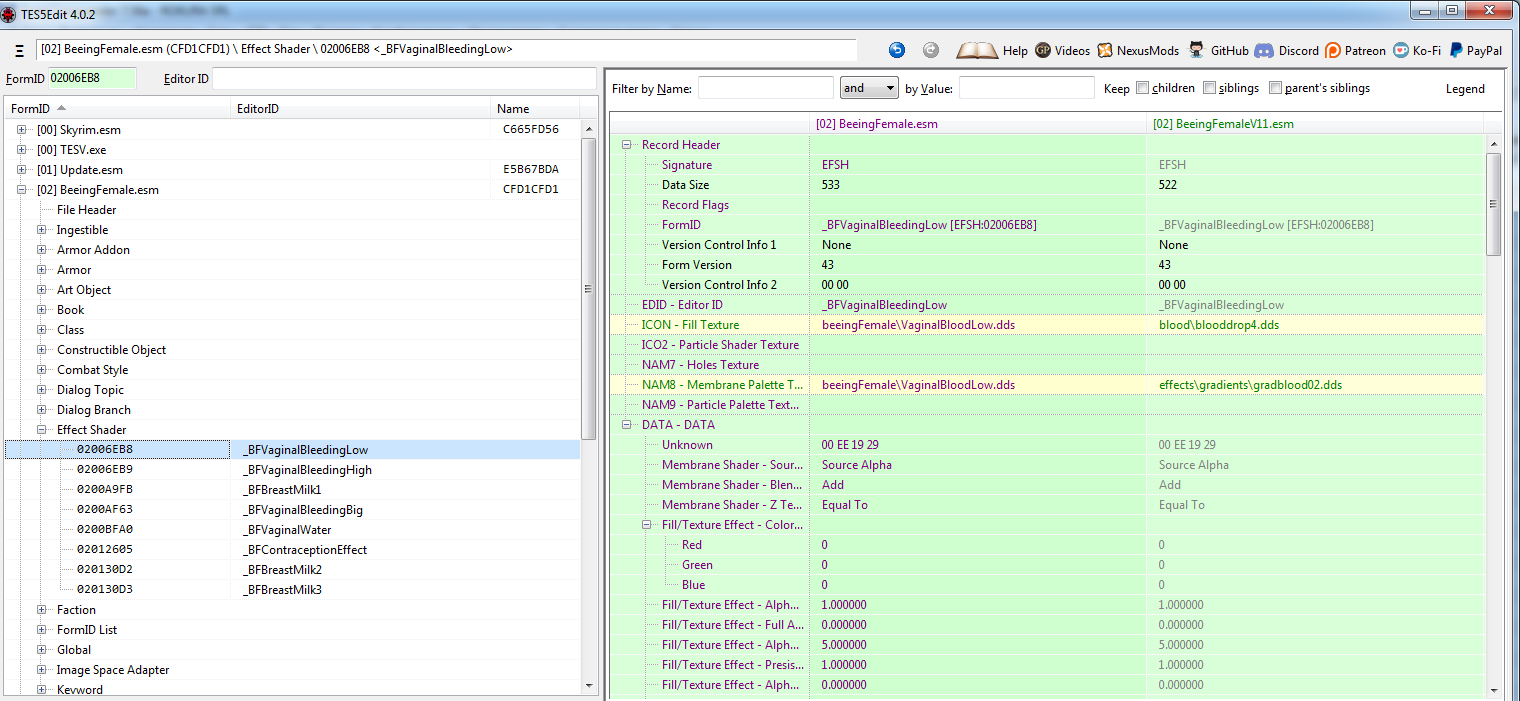Open the hamburger main menu
Image resolution: width=1520 pixels, height=701 pixels.
point(20,51)
